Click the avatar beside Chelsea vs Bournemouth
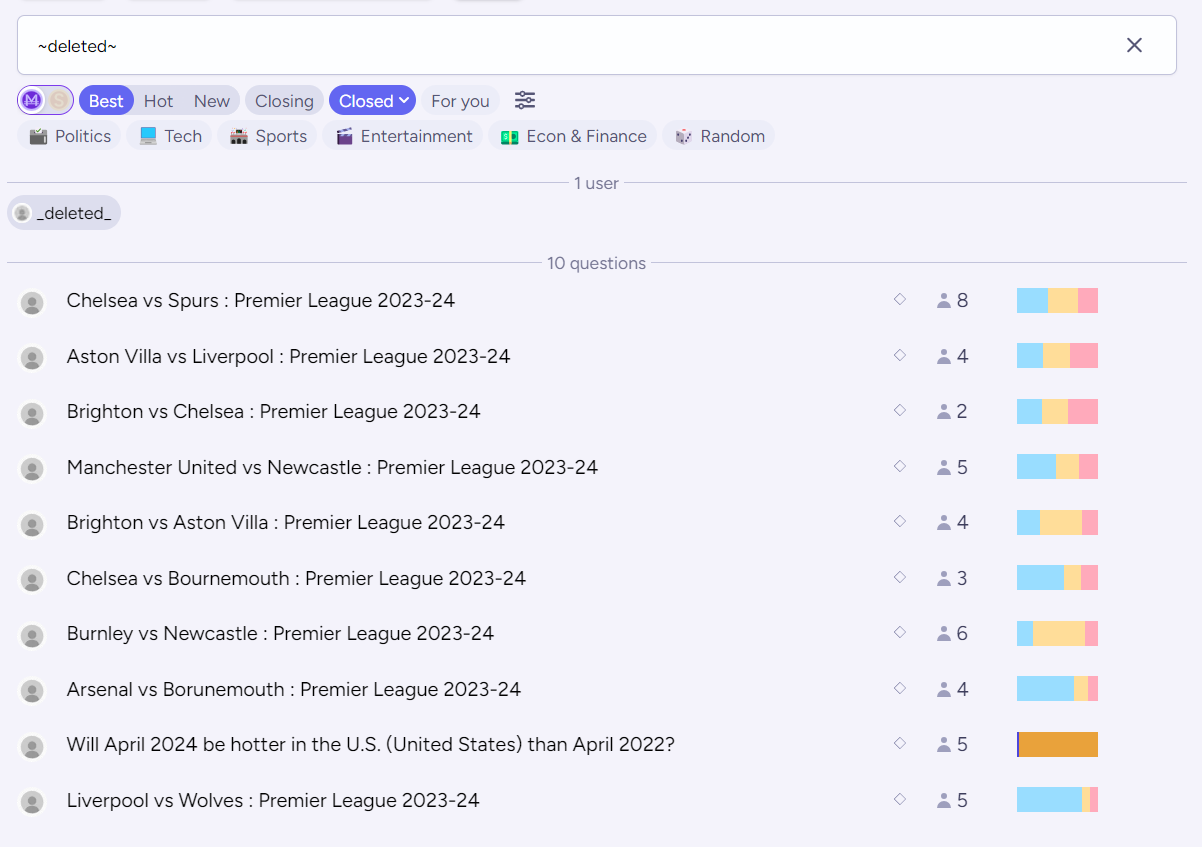 pos(32,580)
